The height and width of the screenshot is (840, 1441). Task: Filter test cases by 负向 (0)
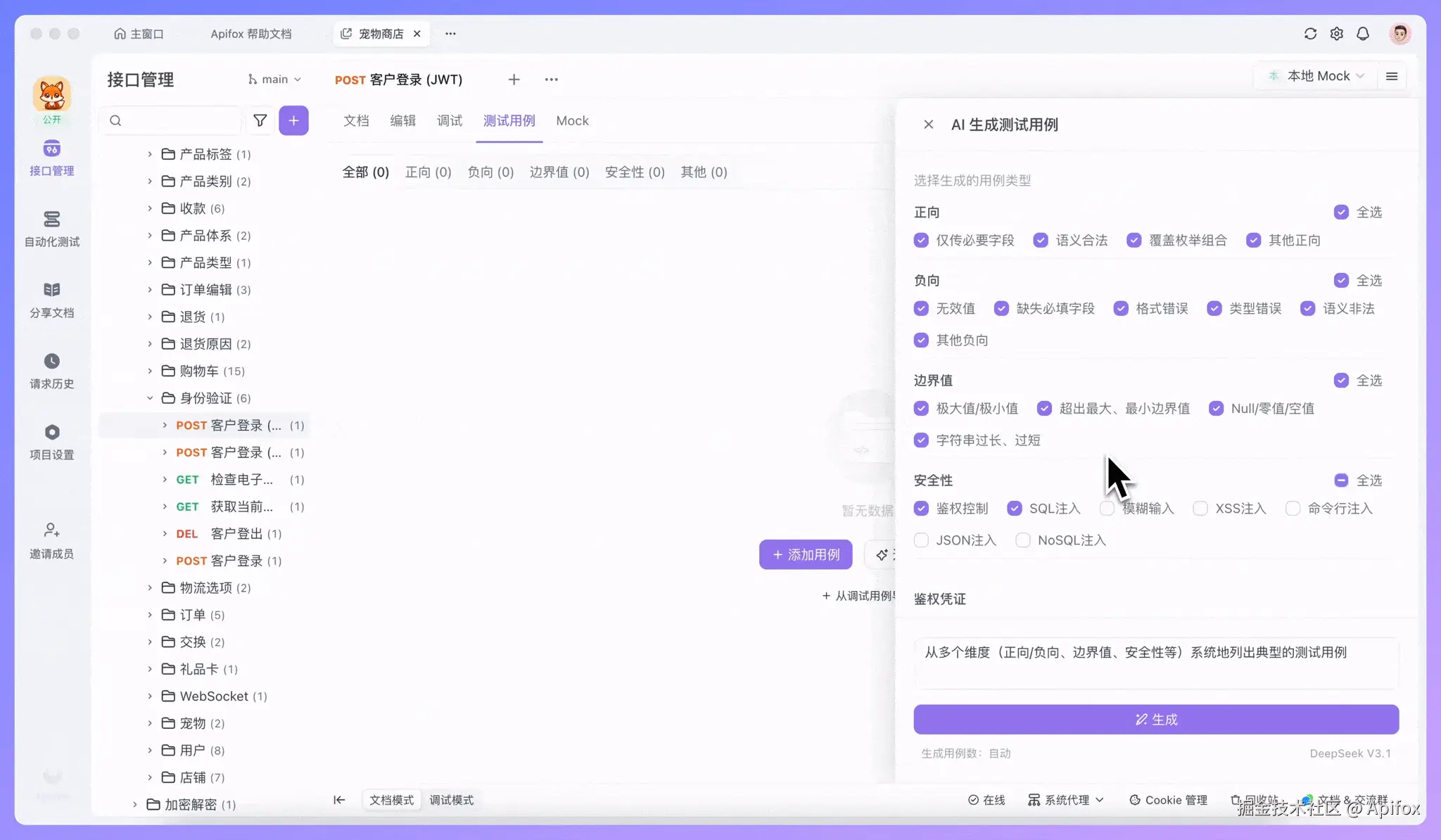tap(490, 172)
